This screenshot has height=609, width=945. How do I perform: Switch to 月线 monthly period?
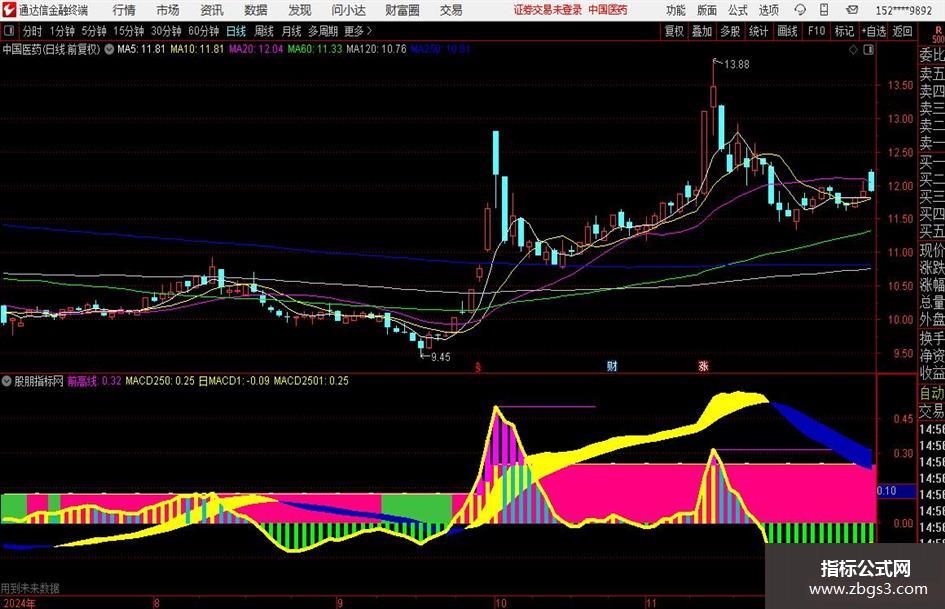point(292,31)
